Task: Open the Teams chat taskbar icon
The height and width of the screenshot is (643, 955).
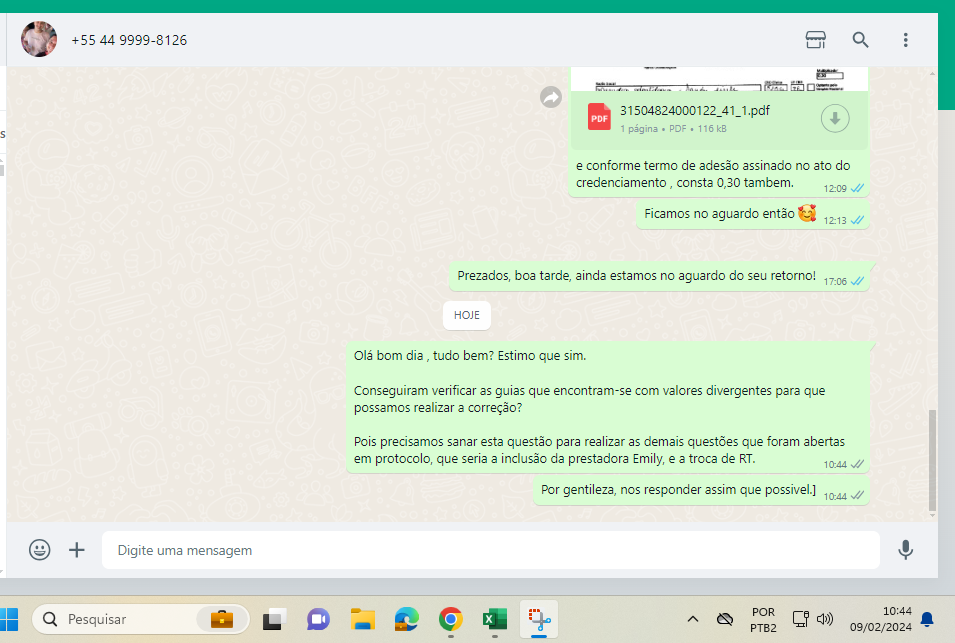Action: (319, 619)
